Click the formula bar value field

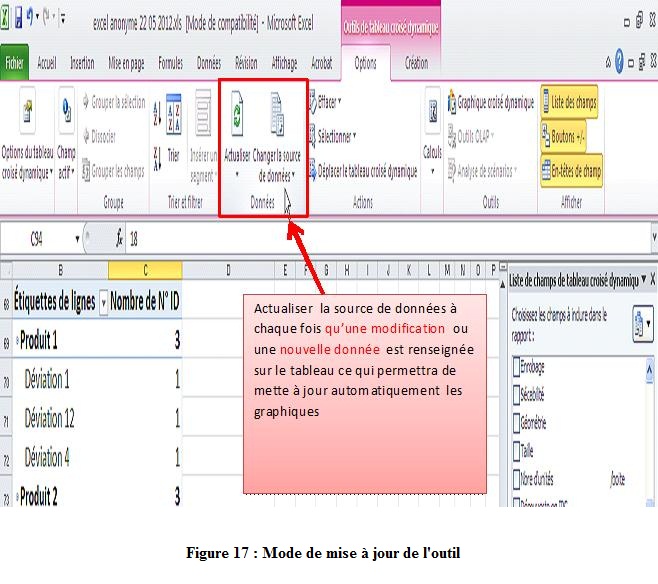tap(388, 239)
